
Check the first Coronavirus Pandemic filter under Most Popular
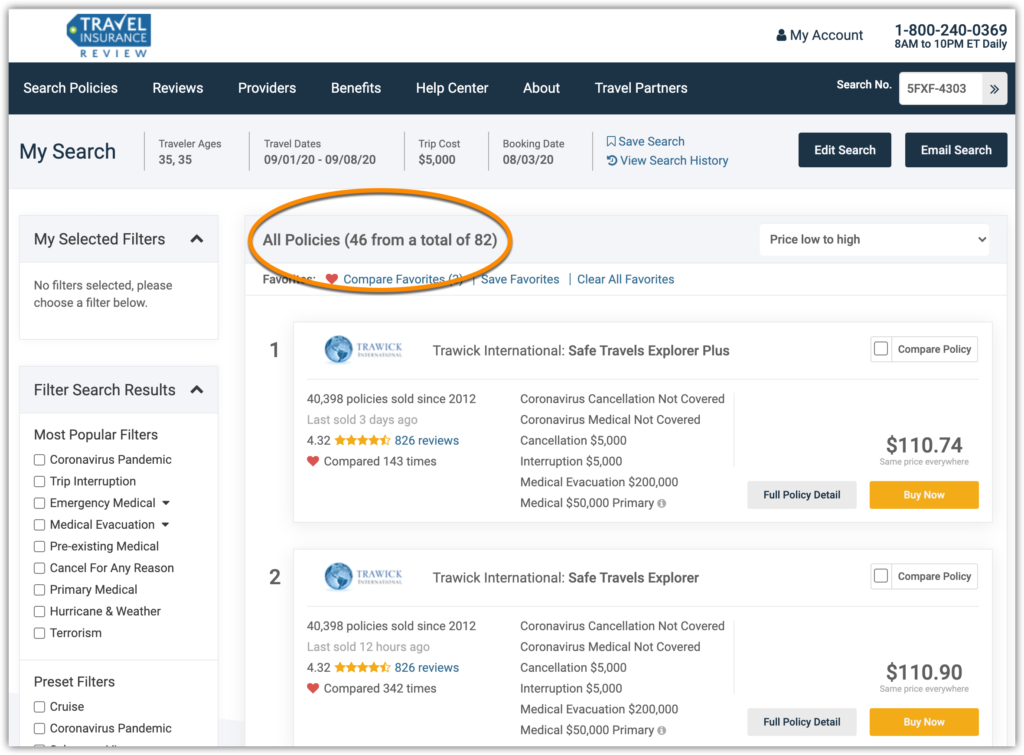point(40,460)
